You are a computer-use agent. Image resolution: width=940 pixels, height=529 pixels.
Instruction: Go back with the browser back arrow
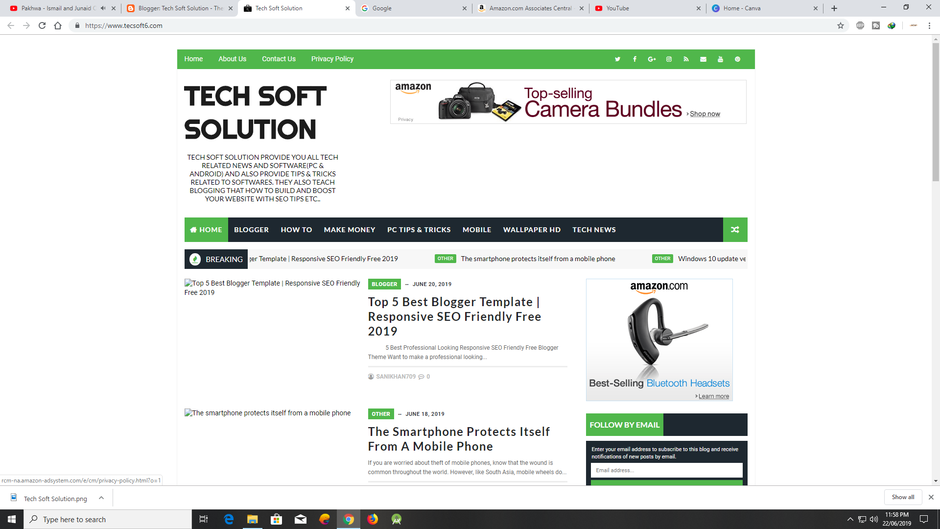[x=11, y=26]
